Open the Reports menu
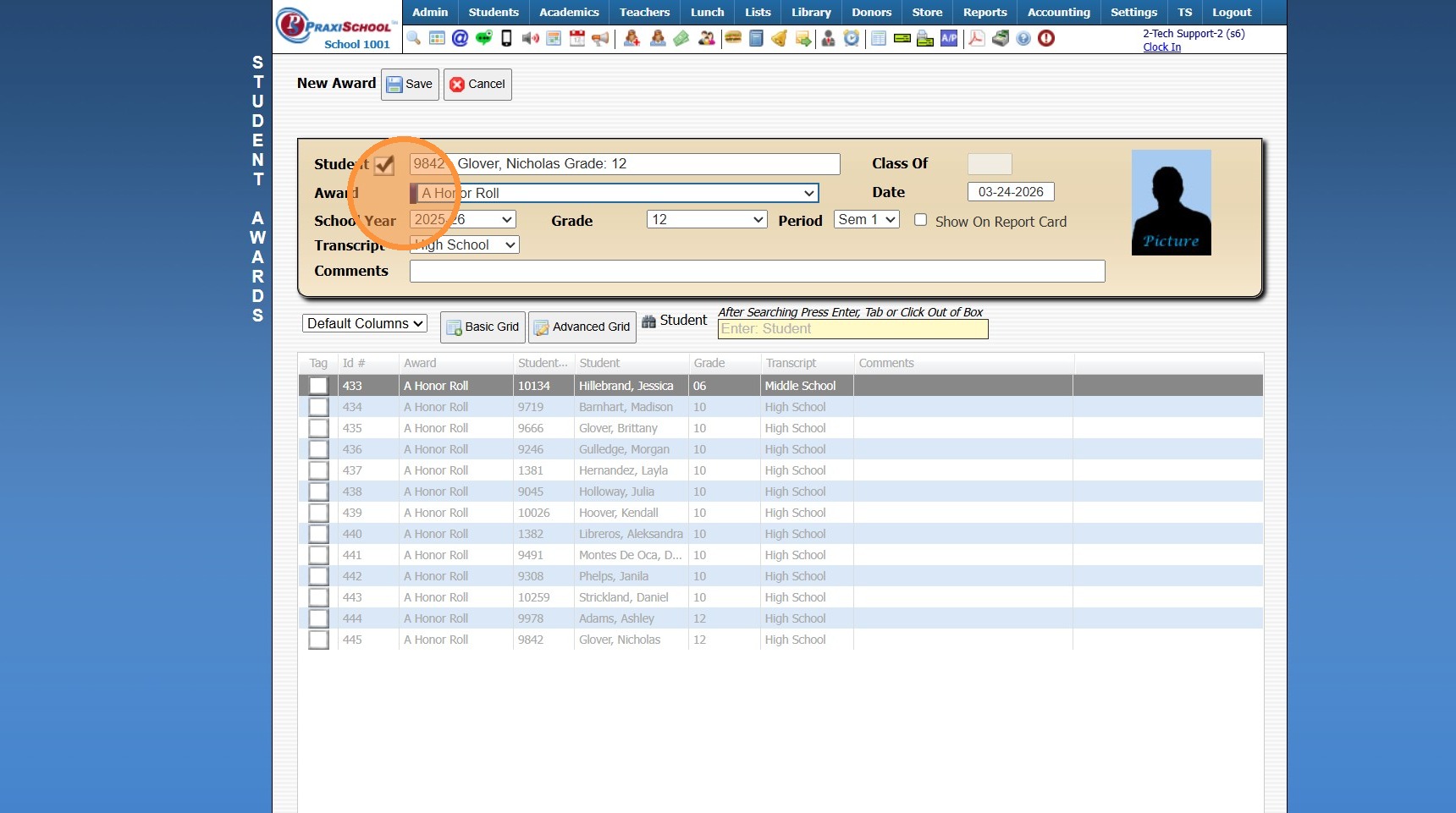This screenshot has width=1456, height=813. coord(984,12)
